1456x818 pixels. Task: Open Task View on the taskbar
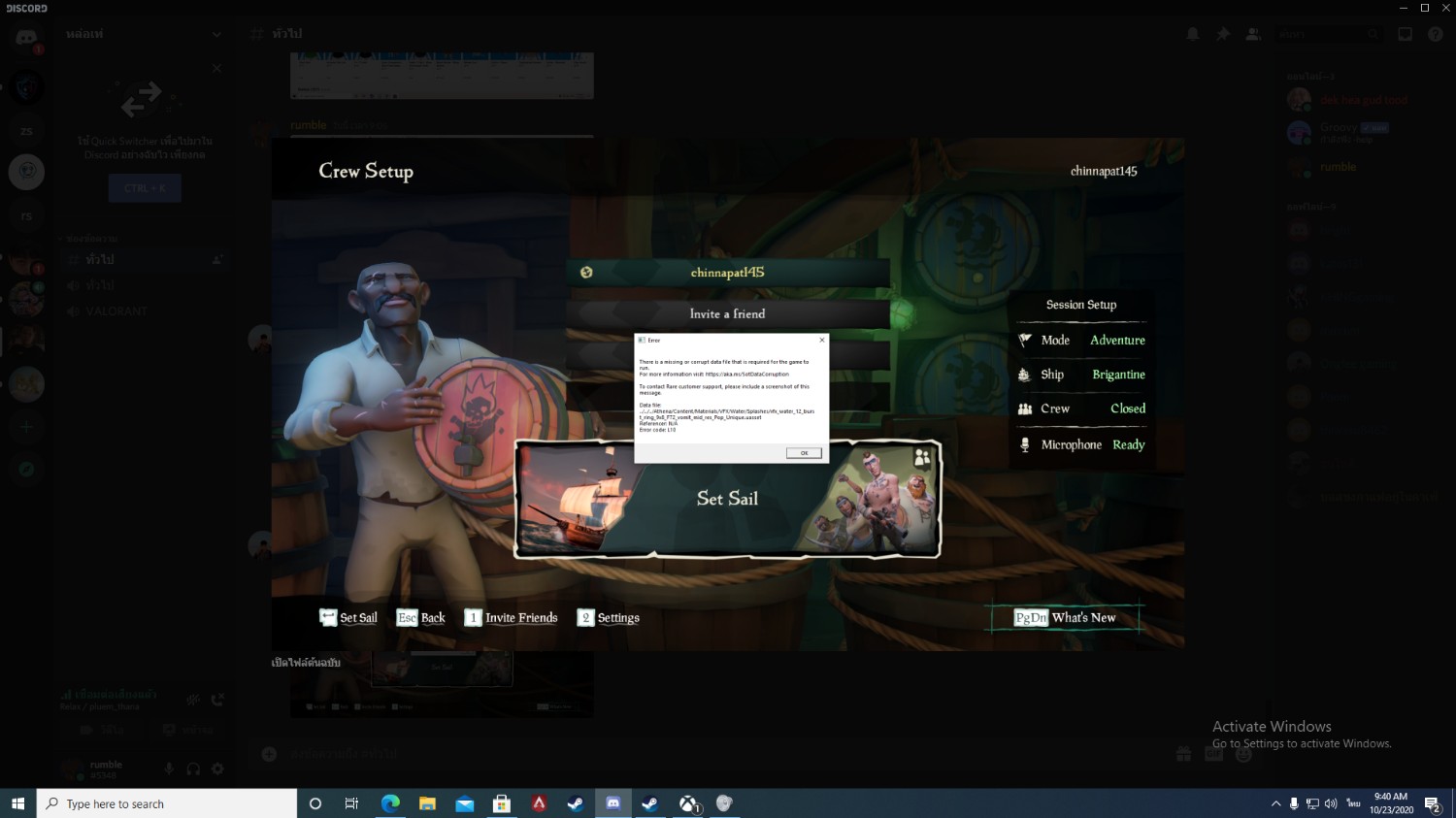pos(351,803)
